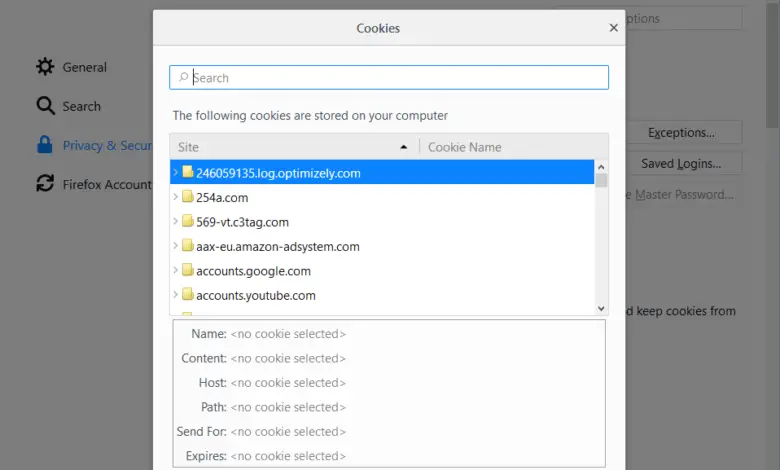Sort cookies by the Site column header
This screenshot has width=780, height=470.
coord(290,147)
